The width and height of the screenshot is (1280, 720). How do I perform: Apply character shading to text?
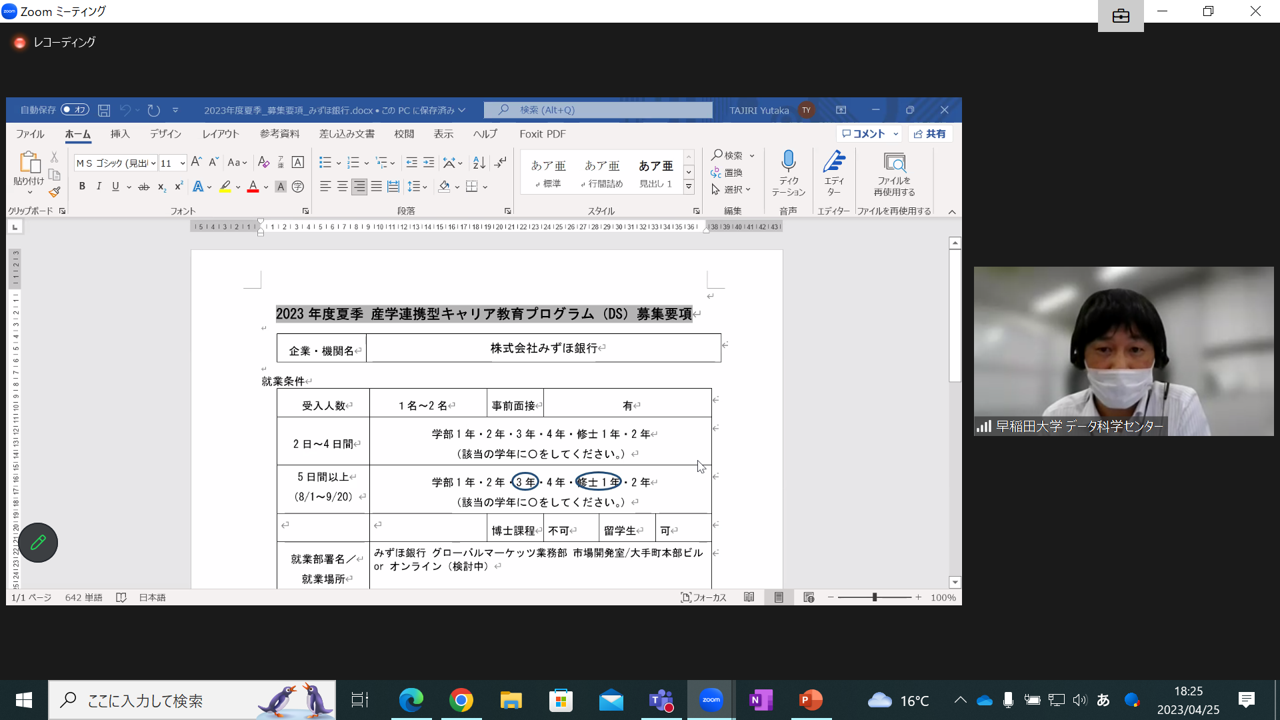[281, 187]
